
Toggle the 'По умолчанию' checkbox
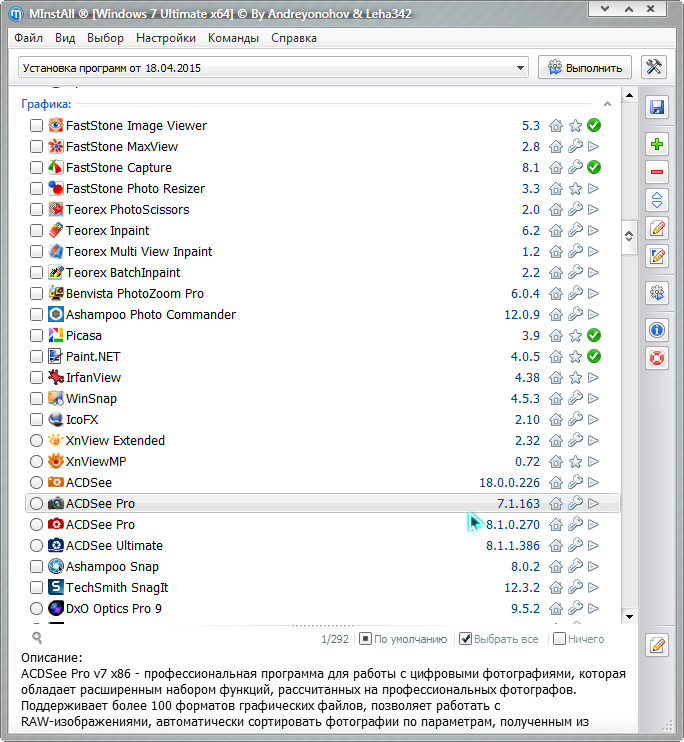tap(365, 639)
